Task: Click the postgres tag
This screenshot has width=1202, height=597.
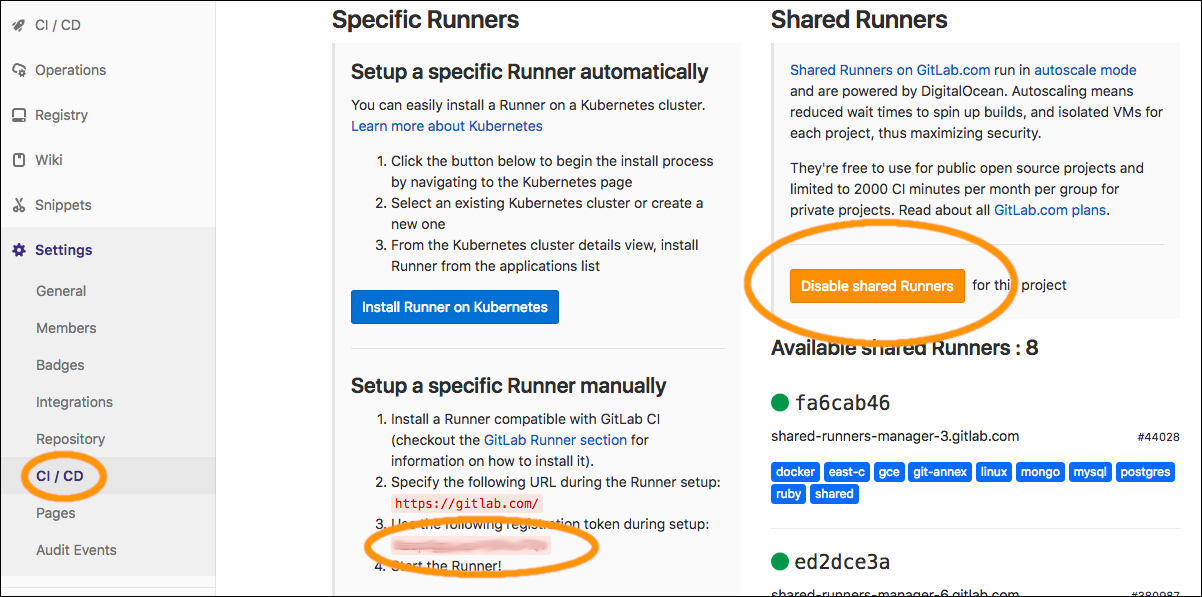Action: [1145, 472]
